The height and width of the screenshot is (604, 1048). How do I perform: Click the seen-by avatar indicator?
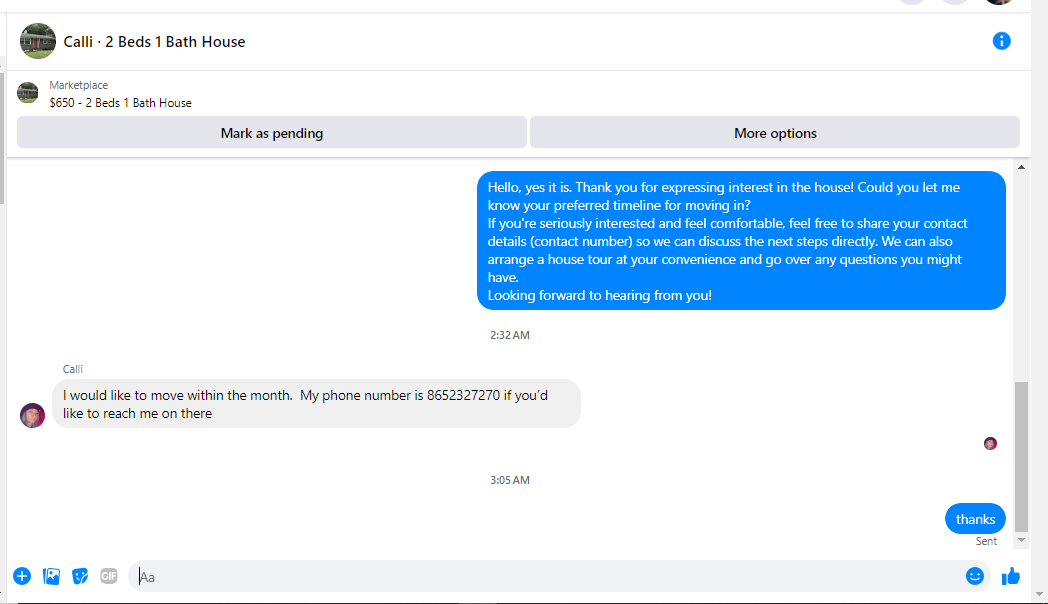tap(991, 444)
